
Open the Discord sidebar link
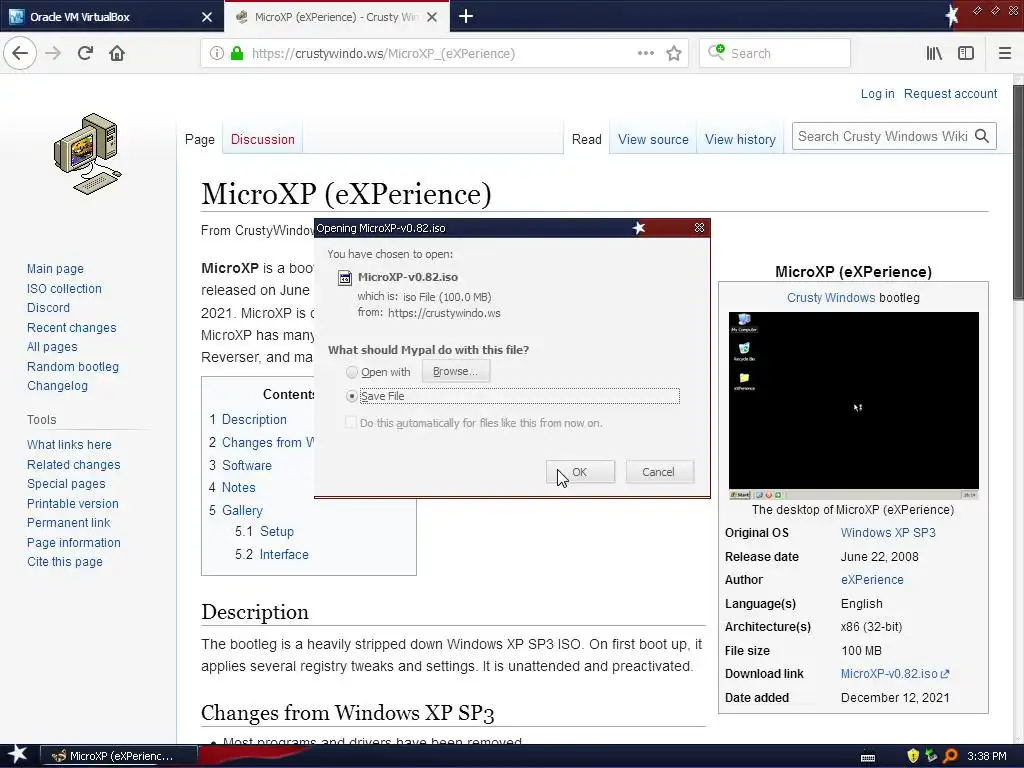point(48,308)
